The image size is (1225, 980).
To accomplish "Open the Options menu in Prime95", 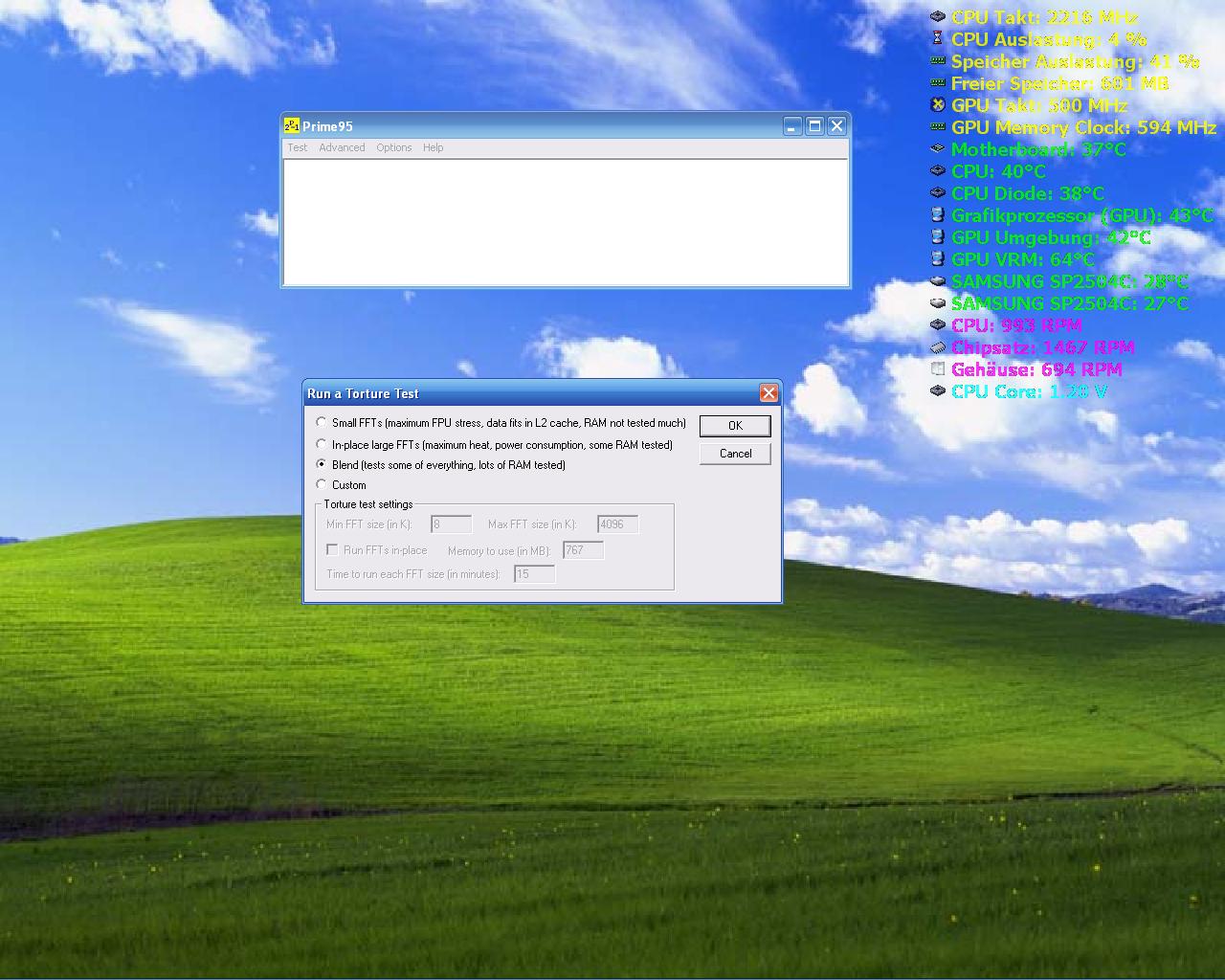I will pos(393,147).
